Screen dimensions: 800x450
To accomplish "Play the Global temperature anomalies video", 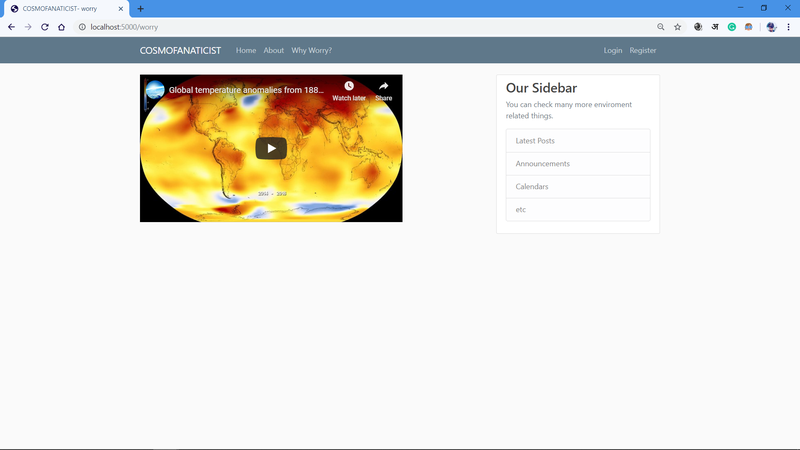I will [x=271, y=148].
